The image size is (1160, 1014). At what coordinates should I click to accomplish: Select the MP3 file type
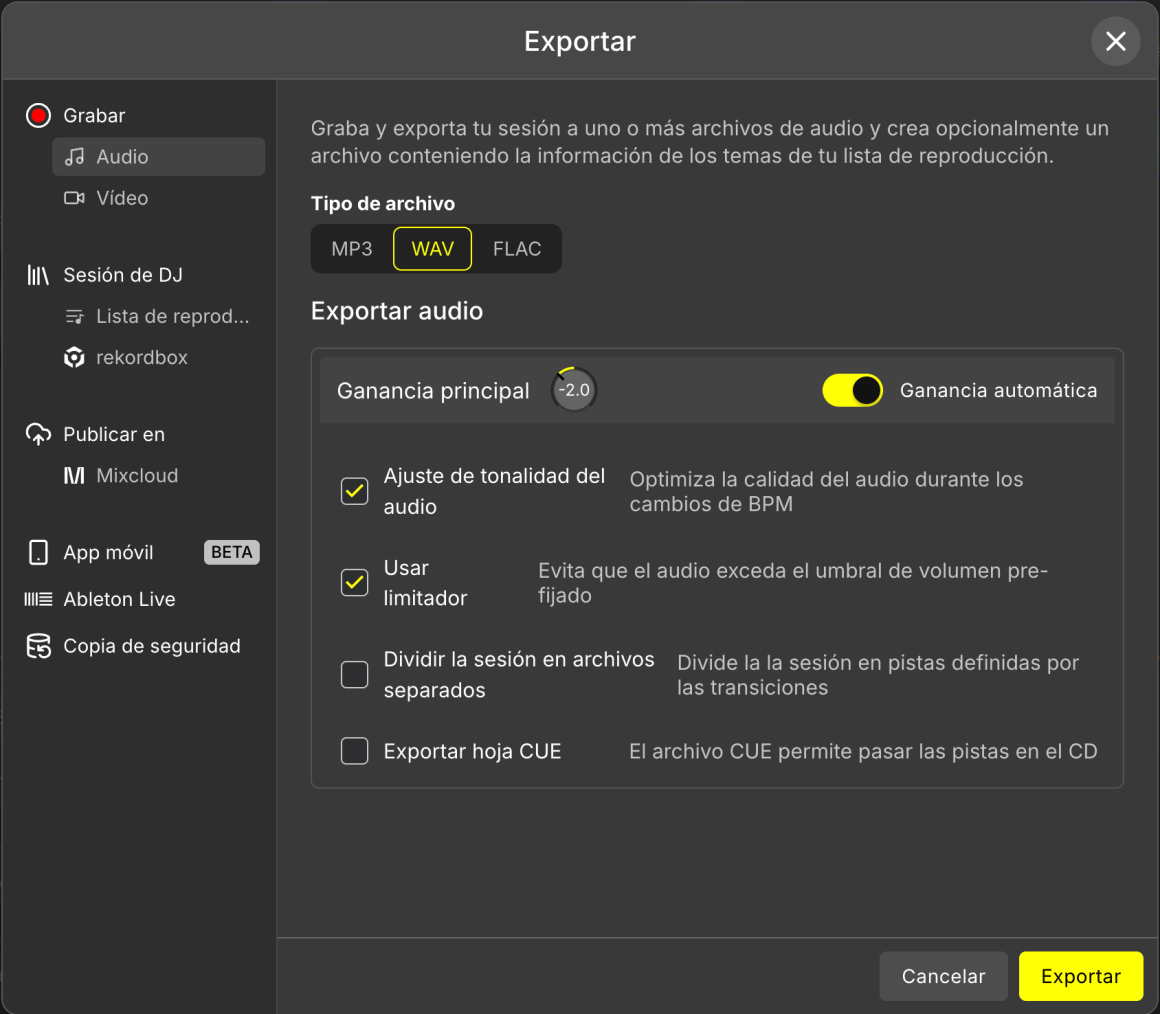352,249
